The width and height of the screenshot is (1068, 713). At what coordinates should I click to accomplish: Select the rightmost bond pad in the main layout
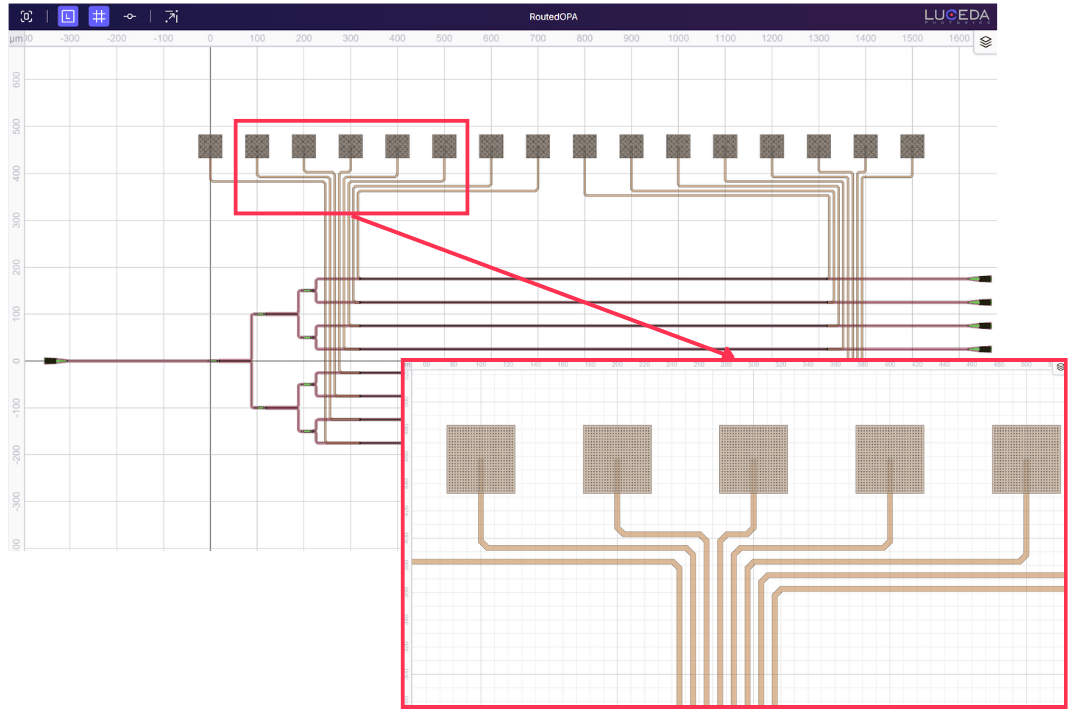912,146
